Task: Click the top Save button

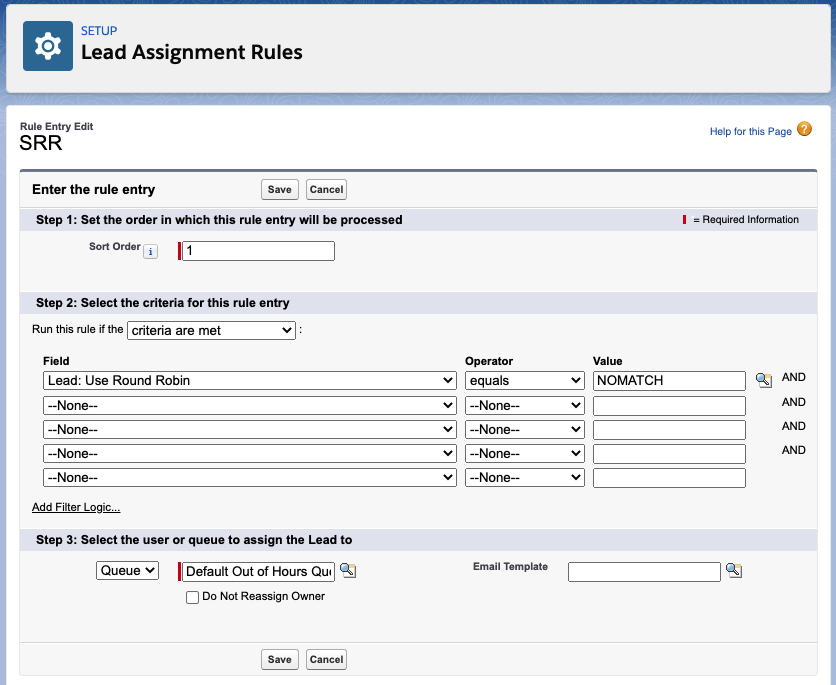Action: tap(279, 190)
